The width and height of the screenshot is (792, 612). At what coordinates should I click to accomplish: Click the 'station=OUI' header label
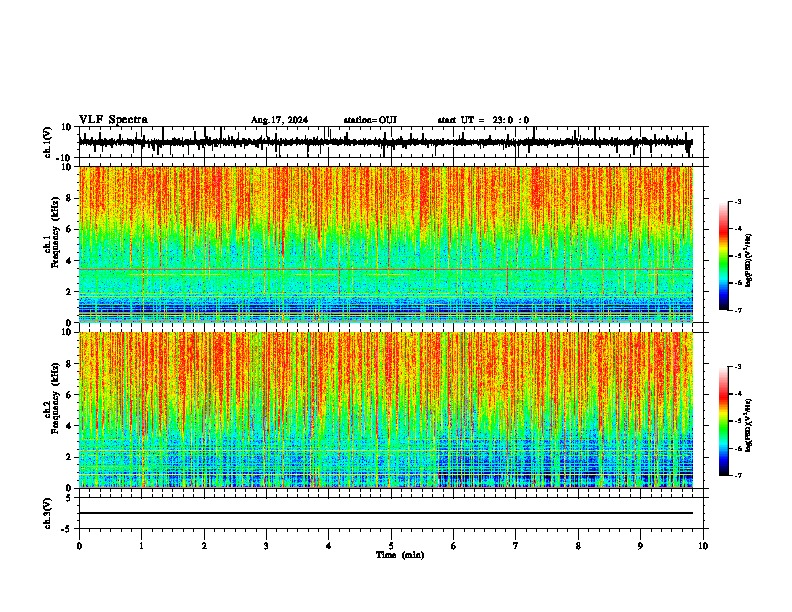click(370, 120)
